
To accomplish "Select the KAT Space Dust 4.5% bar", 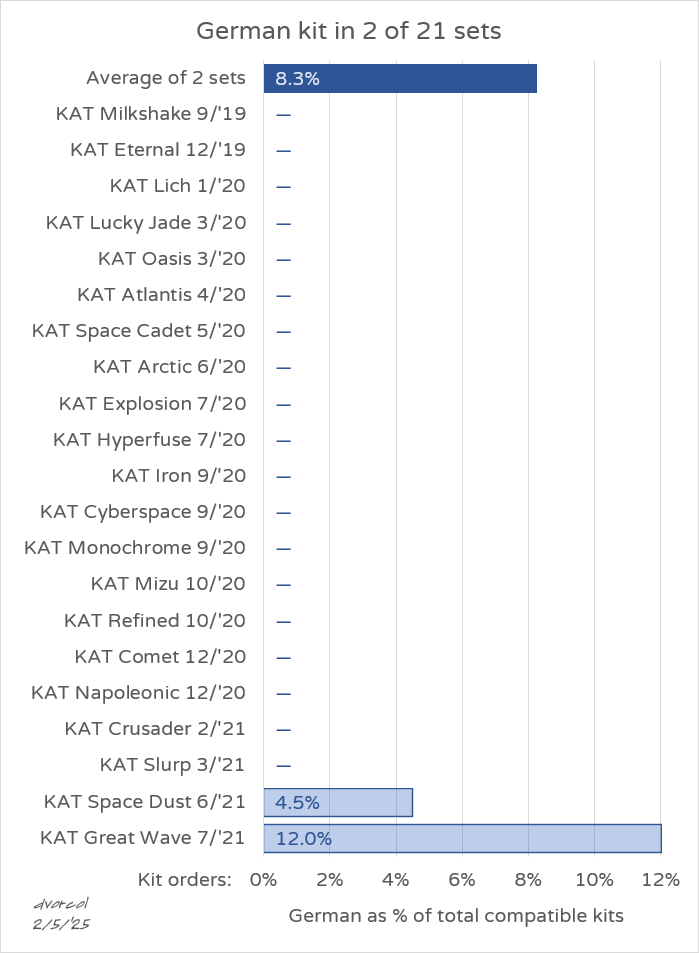I will (338, 803).
